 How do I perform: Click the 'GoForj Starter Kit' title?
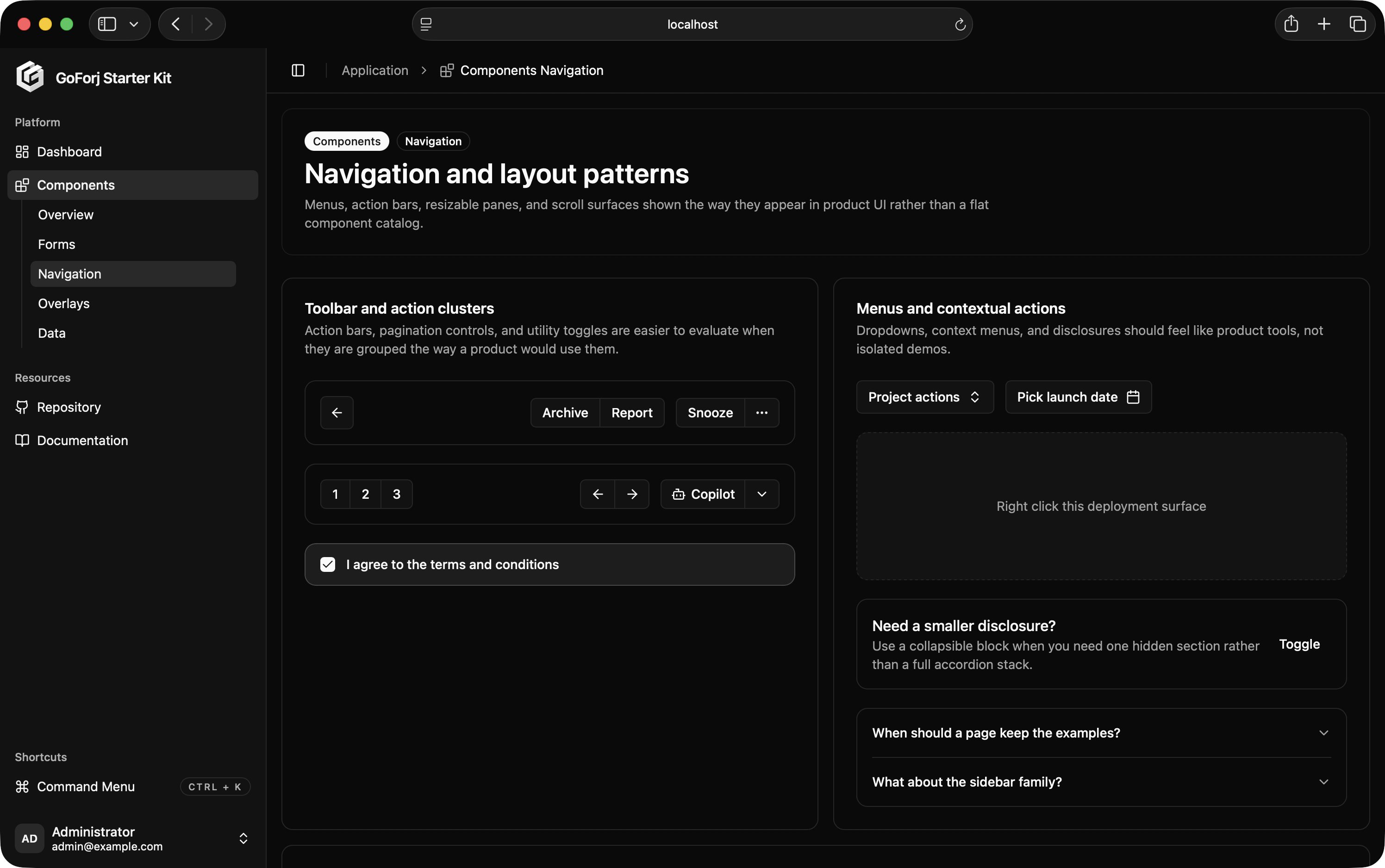click(x=113, y=78)
